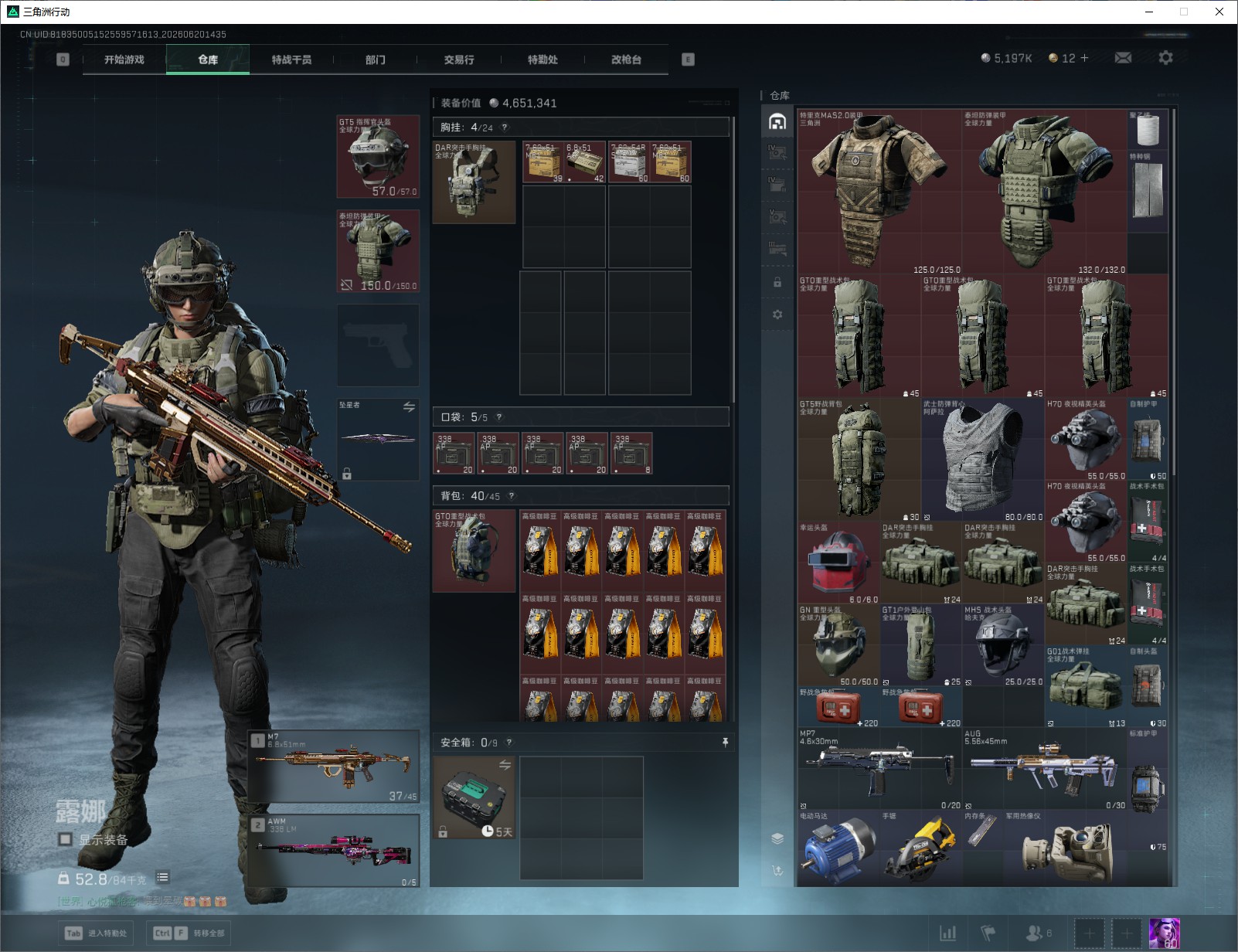Open the 交易行 tab
The height and width of the screenshot is (952, 1238).
click(459, 59)
